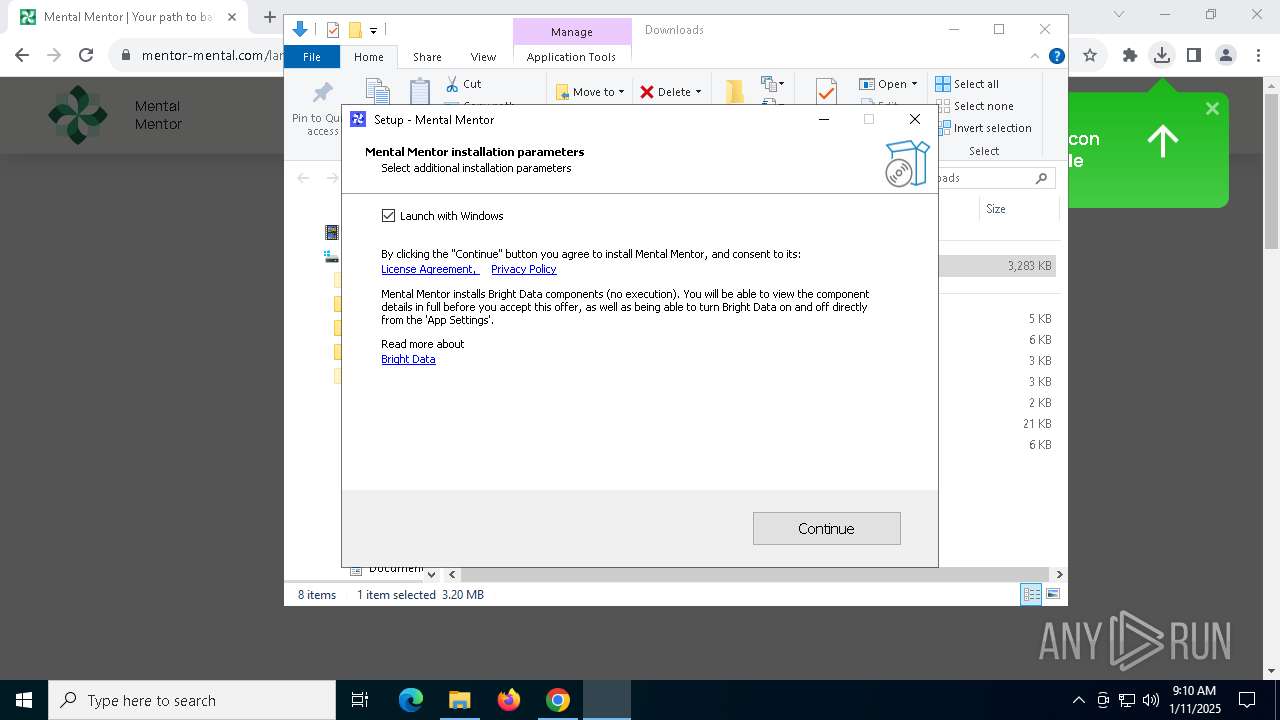Click the taskbar search box
The height and width of the screenshot is (720, 1280).
(x=192, y=700)
